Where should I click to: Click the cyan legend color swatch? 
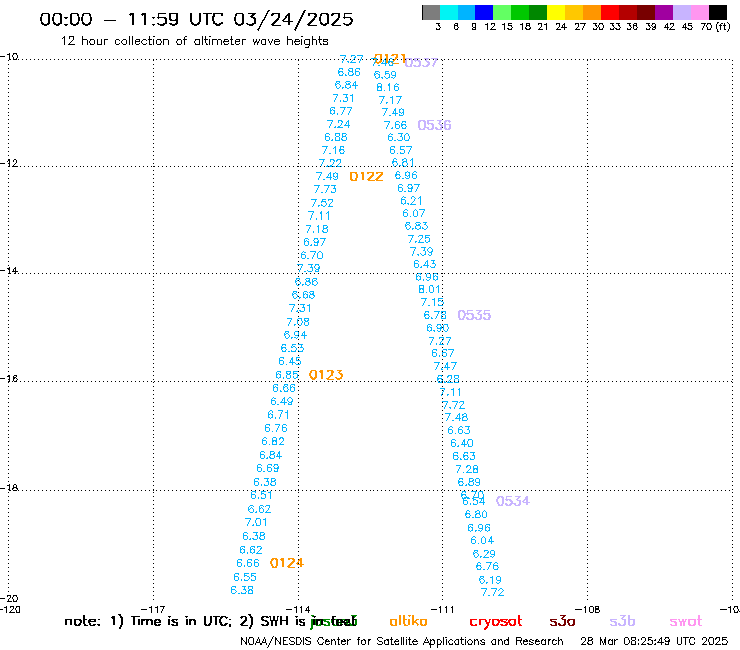tap(449, 12)
